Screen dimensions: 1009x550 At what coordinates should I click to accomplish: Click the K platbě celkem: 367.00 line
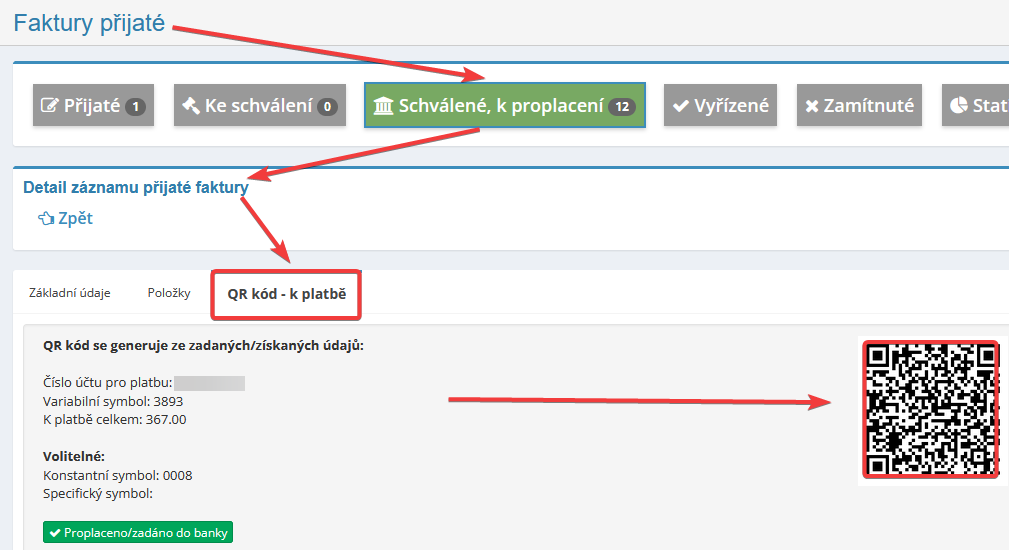115,419
